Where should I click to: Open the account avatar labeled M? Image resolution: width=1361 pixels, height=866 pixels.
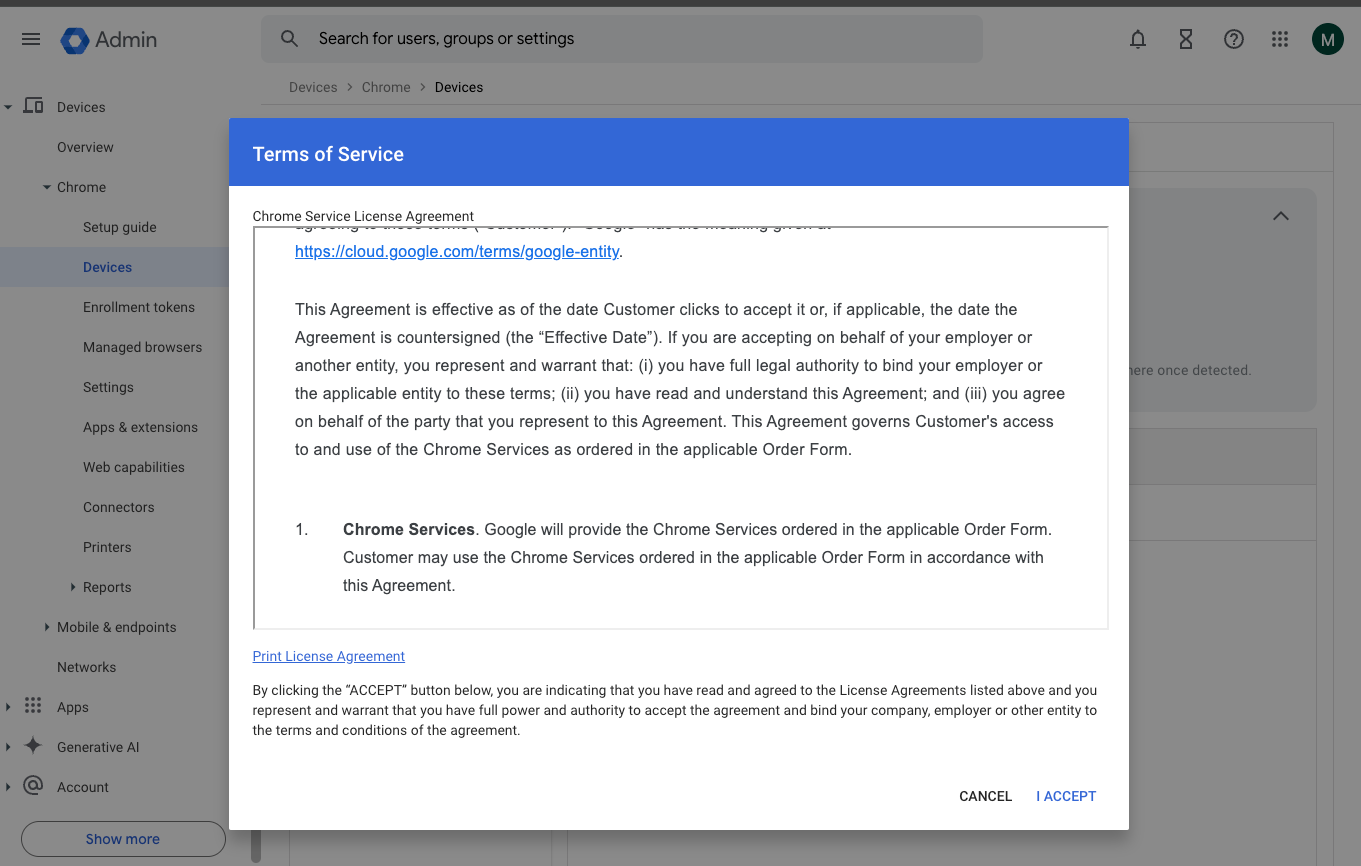[1328, 39]
